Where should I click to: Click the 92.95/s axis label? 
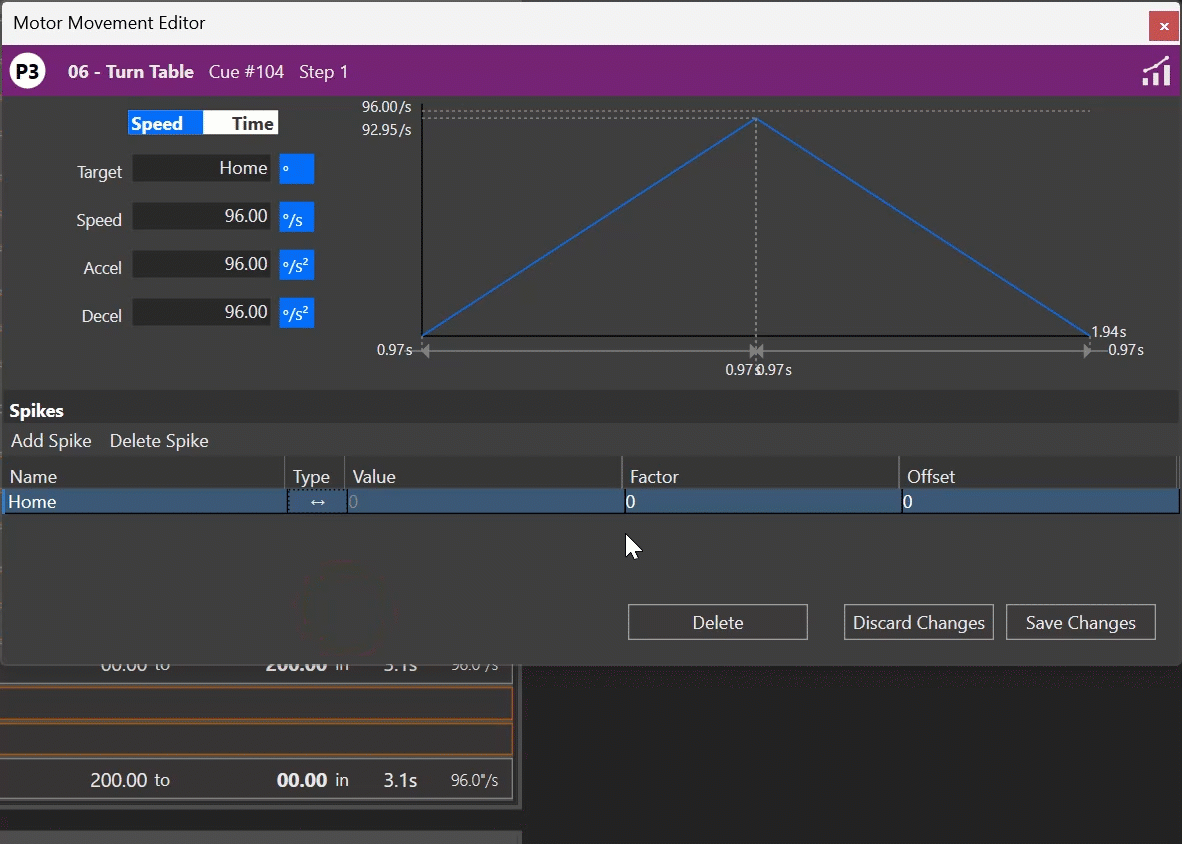pyautogui.click(x=387, y=130)
